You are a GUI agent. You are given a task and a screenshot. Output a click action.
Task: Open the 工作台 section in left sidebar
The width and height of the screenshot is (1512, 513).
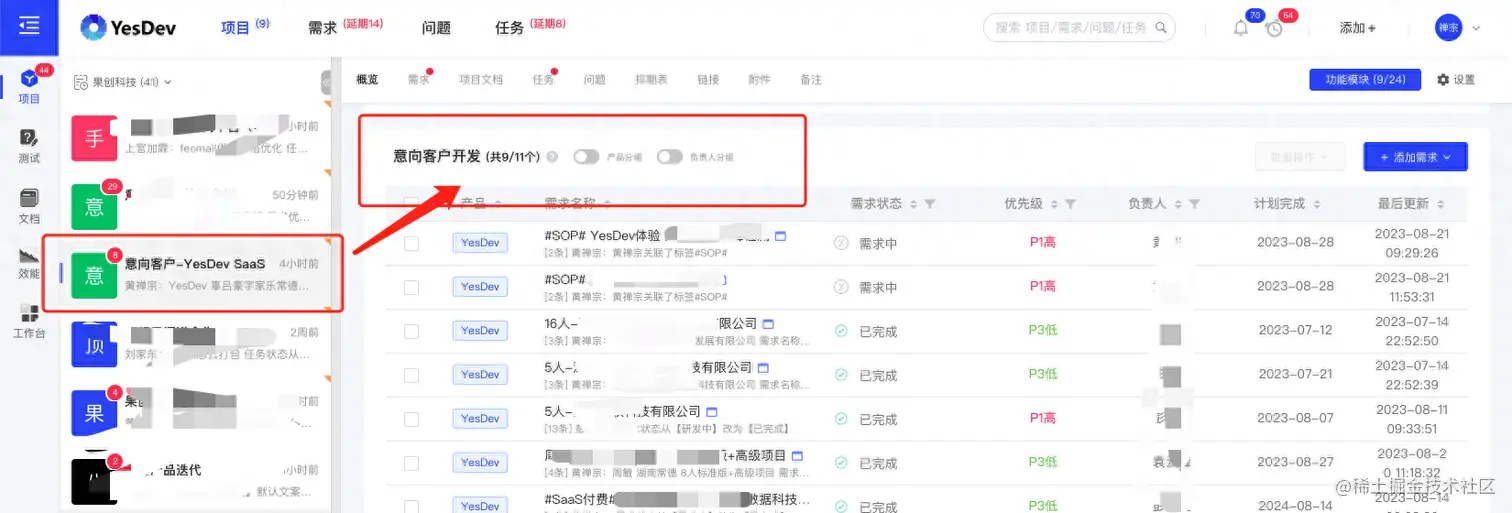[29, 322]
